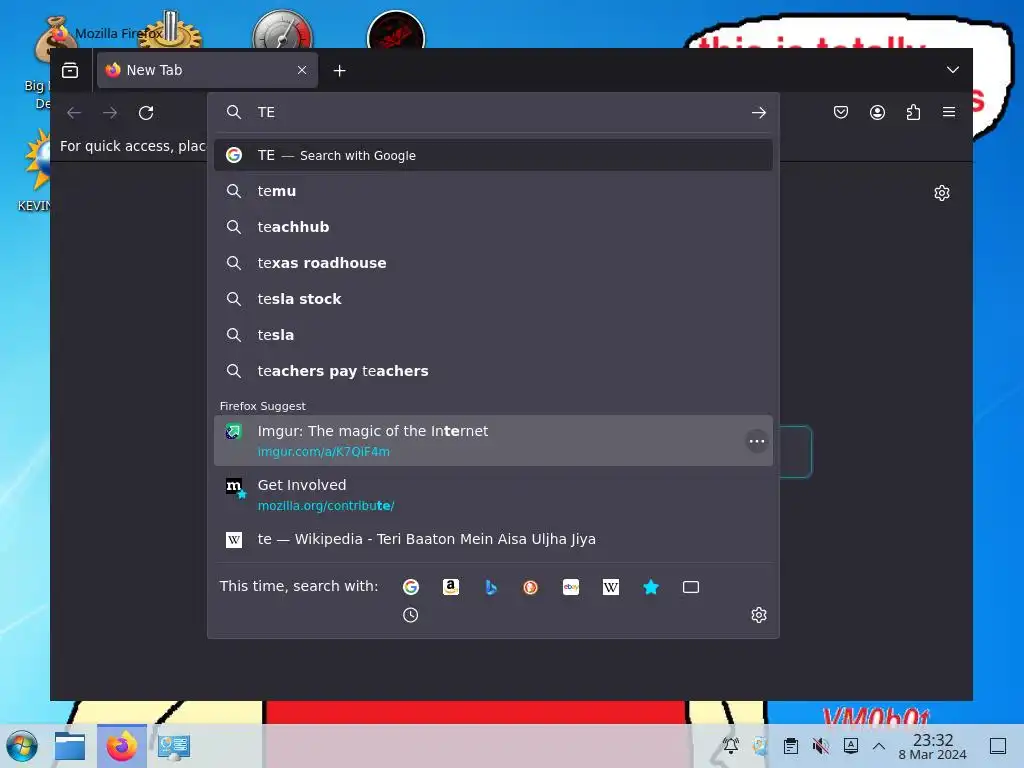Search this time with Google engine icon

(411, 587)
